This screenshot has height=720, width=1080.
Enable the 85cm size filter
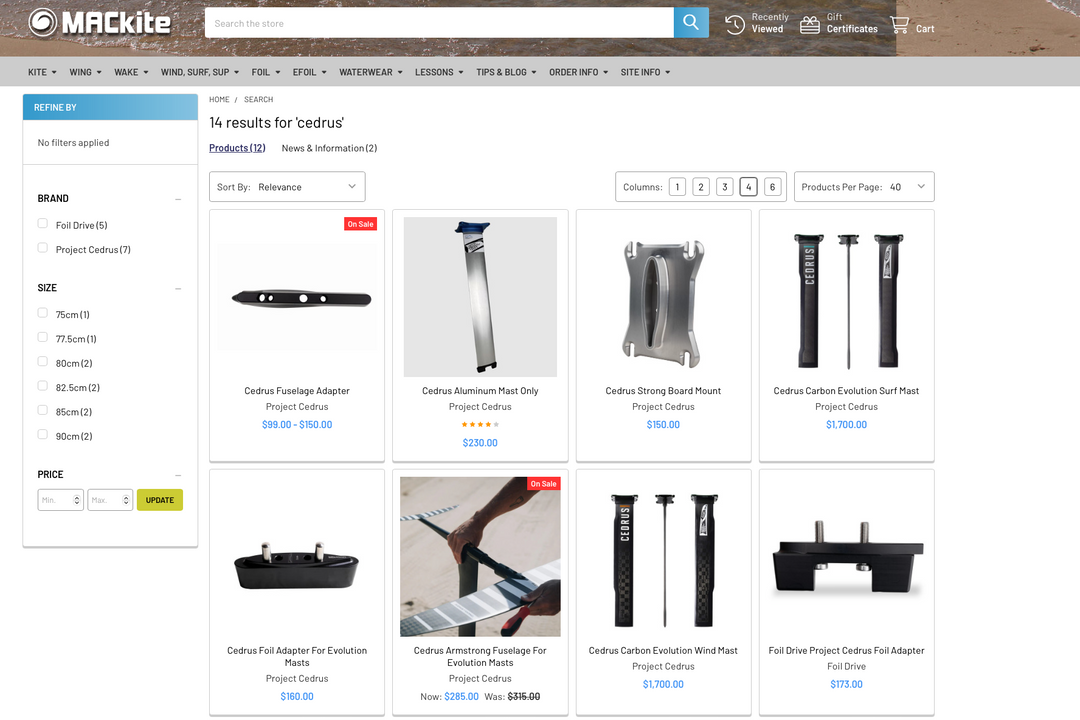point(43,411)
